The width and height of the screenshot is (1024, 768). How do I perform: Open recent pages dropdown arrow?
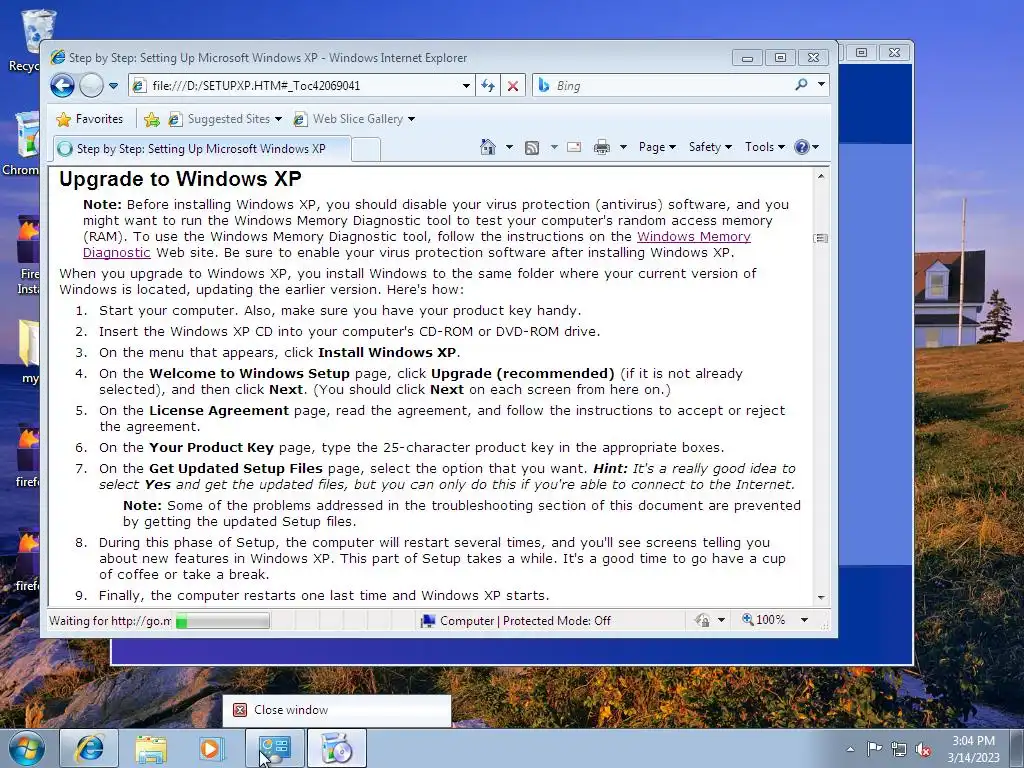click(114, 86)
